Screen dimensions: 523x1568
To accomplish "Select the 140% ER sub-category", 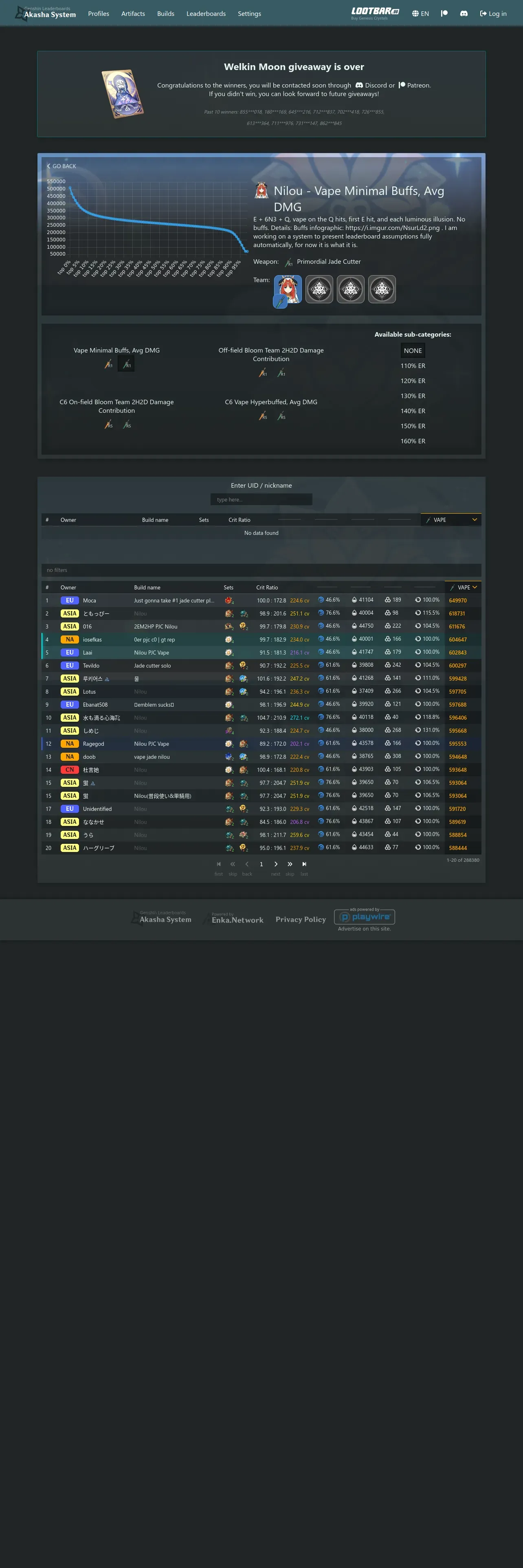I will coord(413,411).
